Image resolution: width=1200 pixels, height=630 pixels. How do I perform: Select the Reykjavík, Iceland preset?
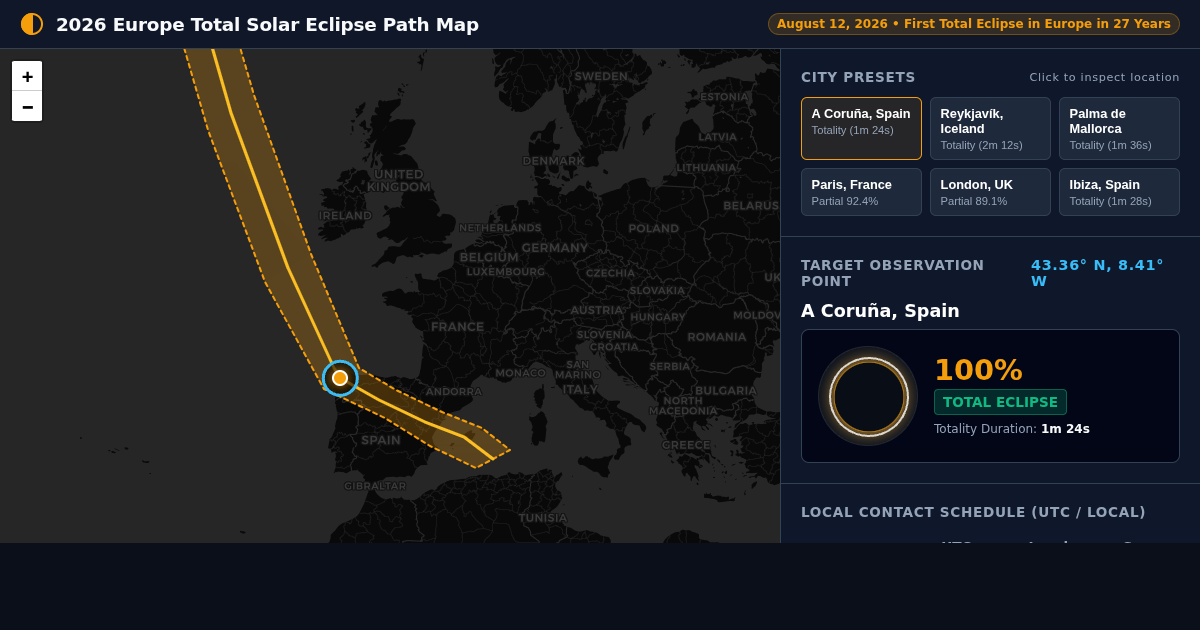(990, 128)
